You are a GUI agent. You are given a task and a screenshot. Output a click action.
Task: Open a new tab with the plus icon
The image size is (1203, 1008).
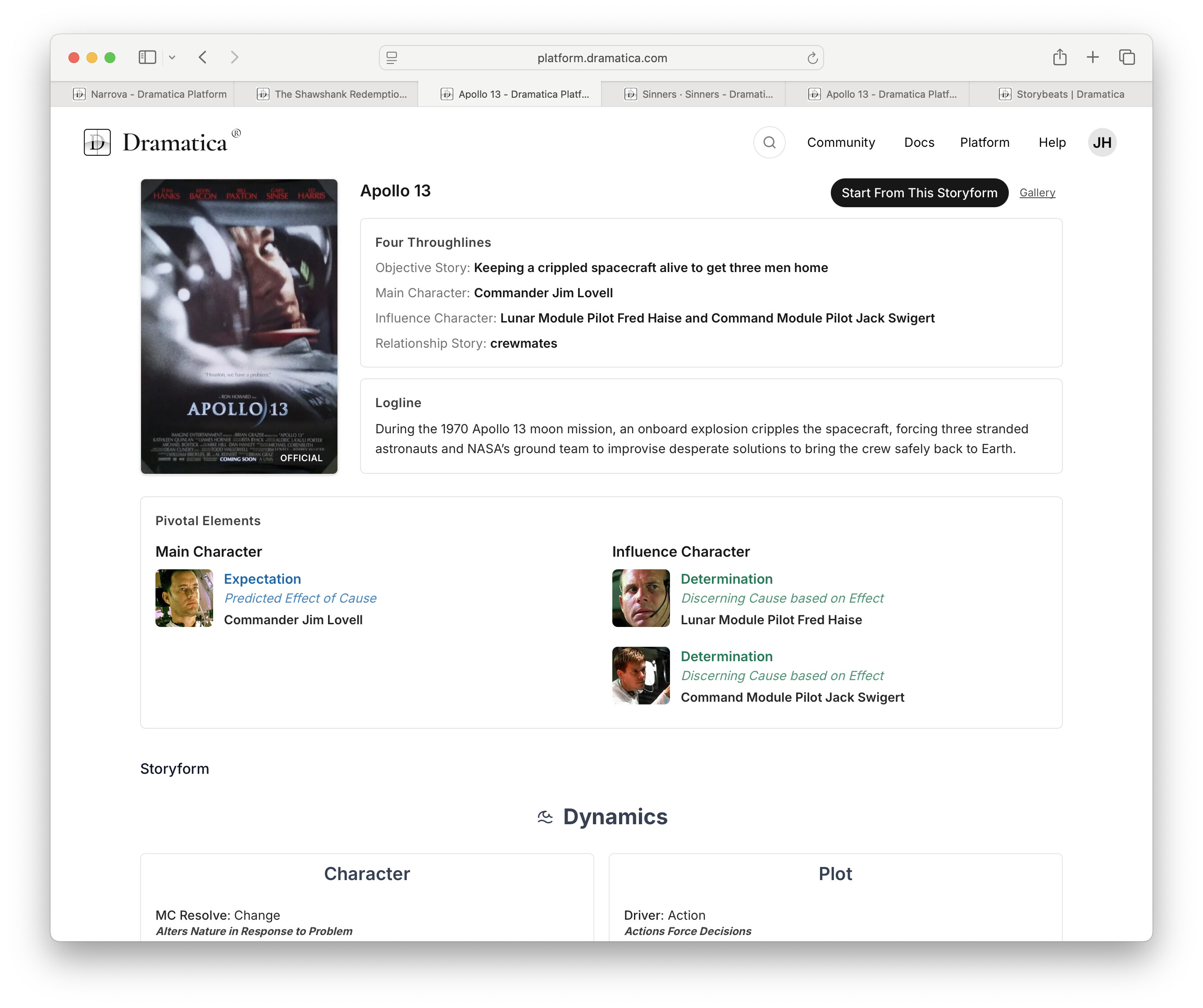tap(1093, 57)
